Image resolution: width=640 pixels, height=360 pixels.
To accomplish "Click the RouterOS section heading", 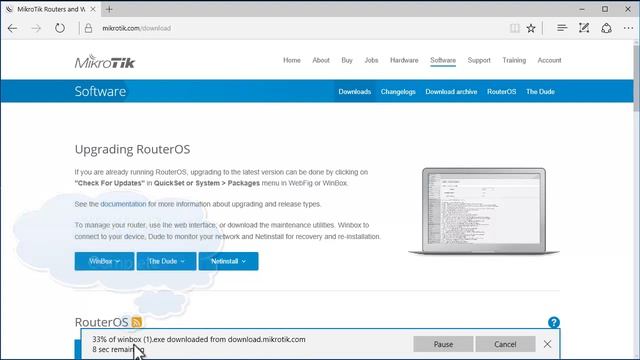I will (x=101, y=322).
